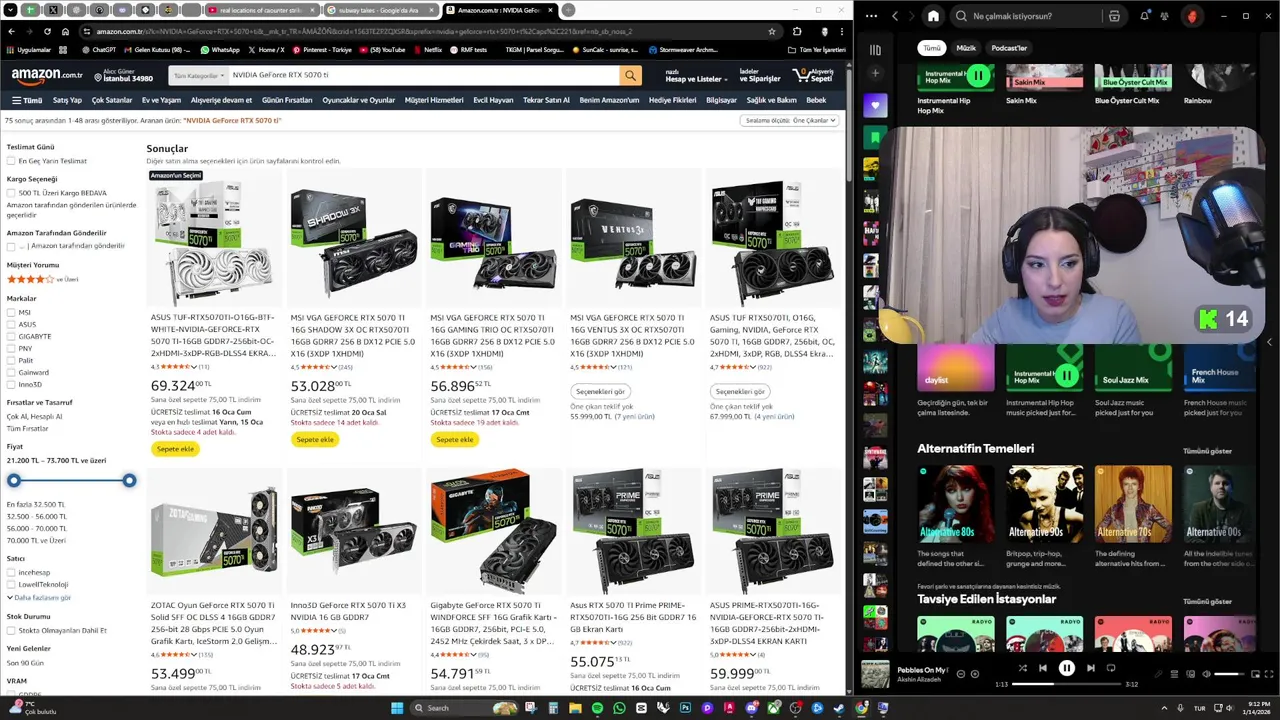Open WhatsApp from the Windows taskbar
Viewport: 1280px width, 720px height.
[x=619, y=708]
